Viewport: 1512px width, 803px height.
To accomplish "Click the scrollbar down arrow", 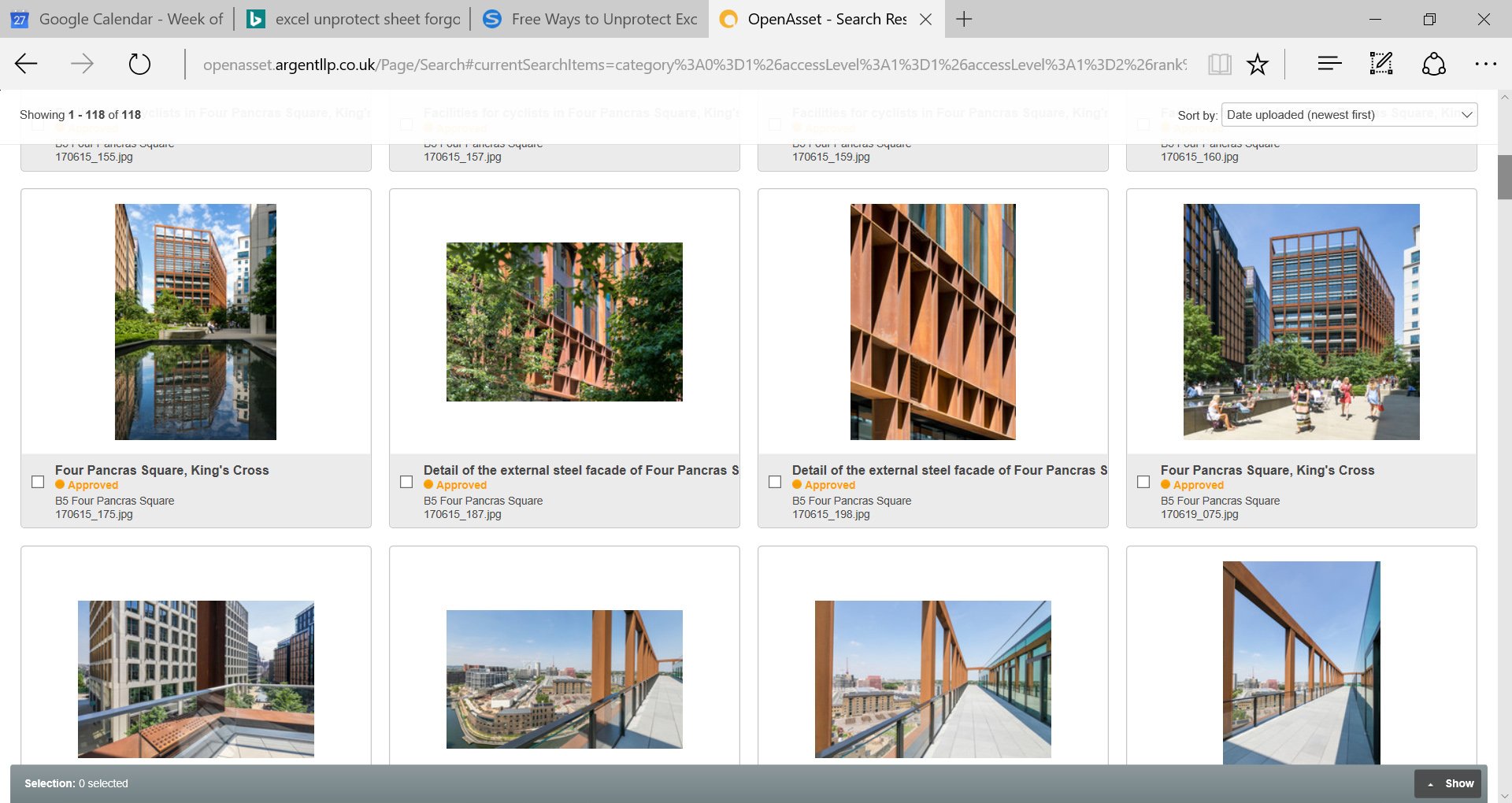I will coord(1504,796).
